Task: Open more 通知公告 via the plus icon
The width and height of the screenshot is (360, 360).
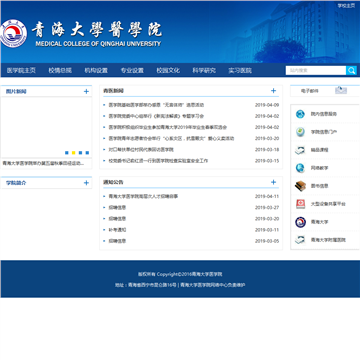Action: (x=273, y=182)
